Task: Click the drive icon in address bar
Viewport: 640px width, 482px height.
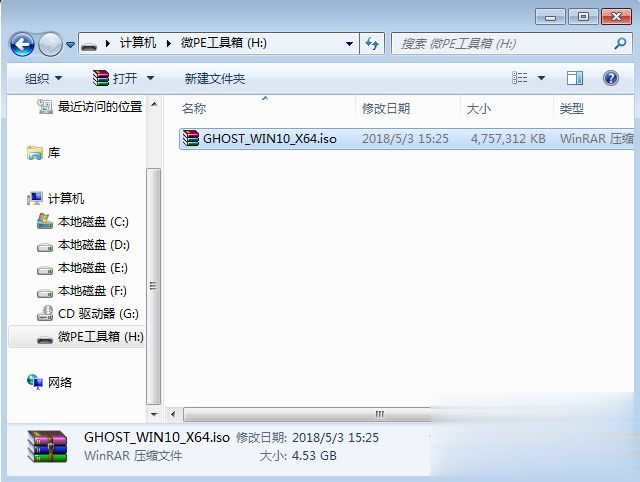Action: pos(89,45)
